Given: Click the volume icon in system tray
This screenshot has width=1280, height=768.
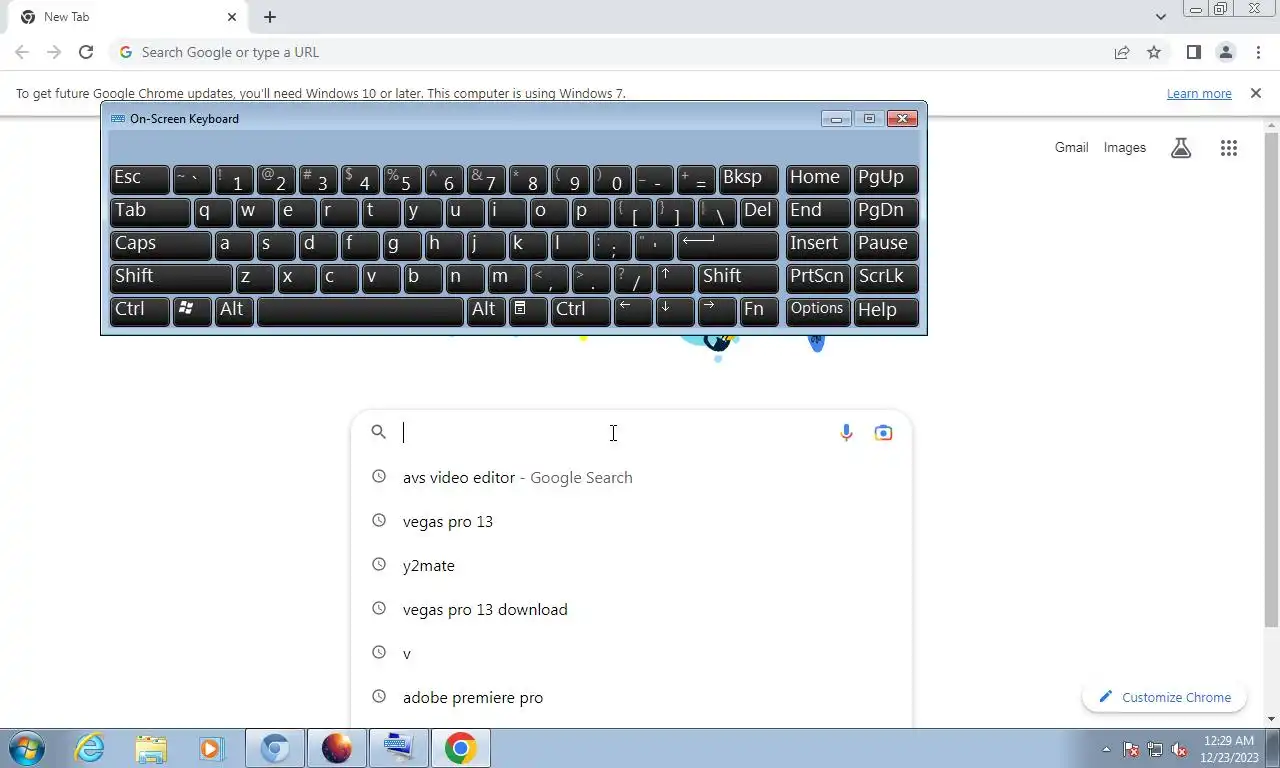Looking at the screenshot, I should (1180, 749).
